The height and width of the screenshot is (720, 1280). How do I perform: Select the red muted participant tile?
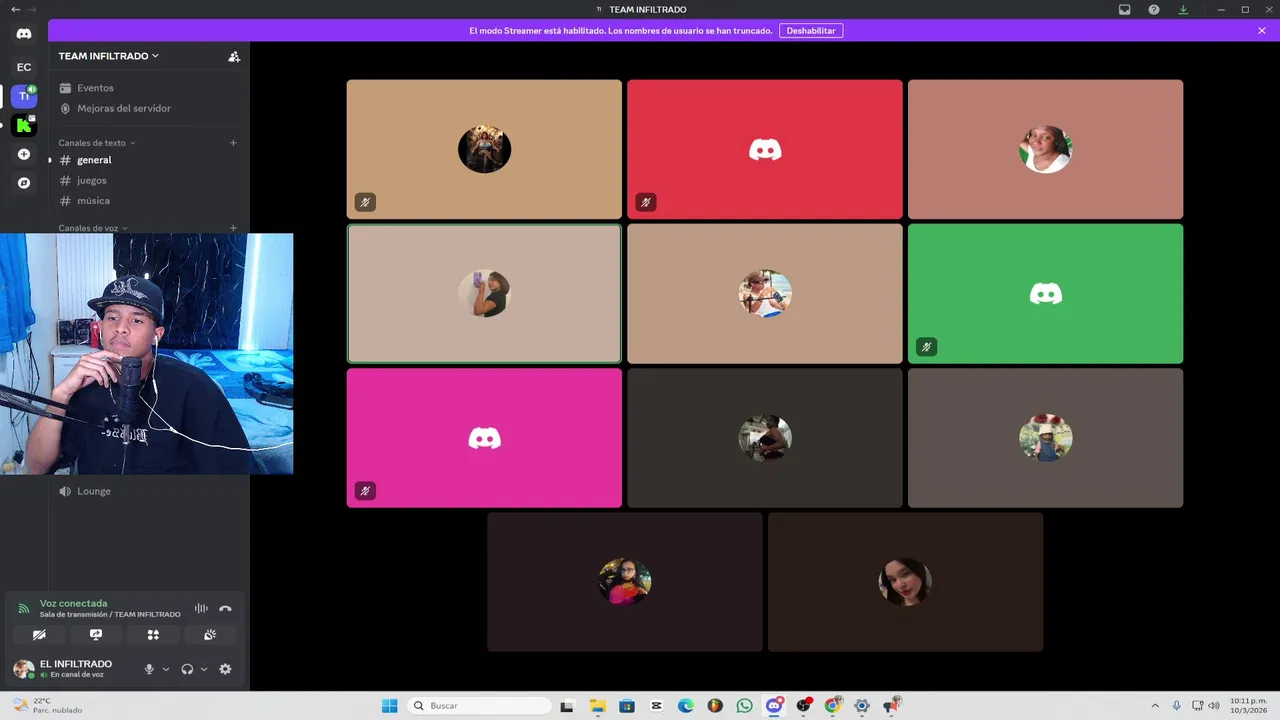765,149
